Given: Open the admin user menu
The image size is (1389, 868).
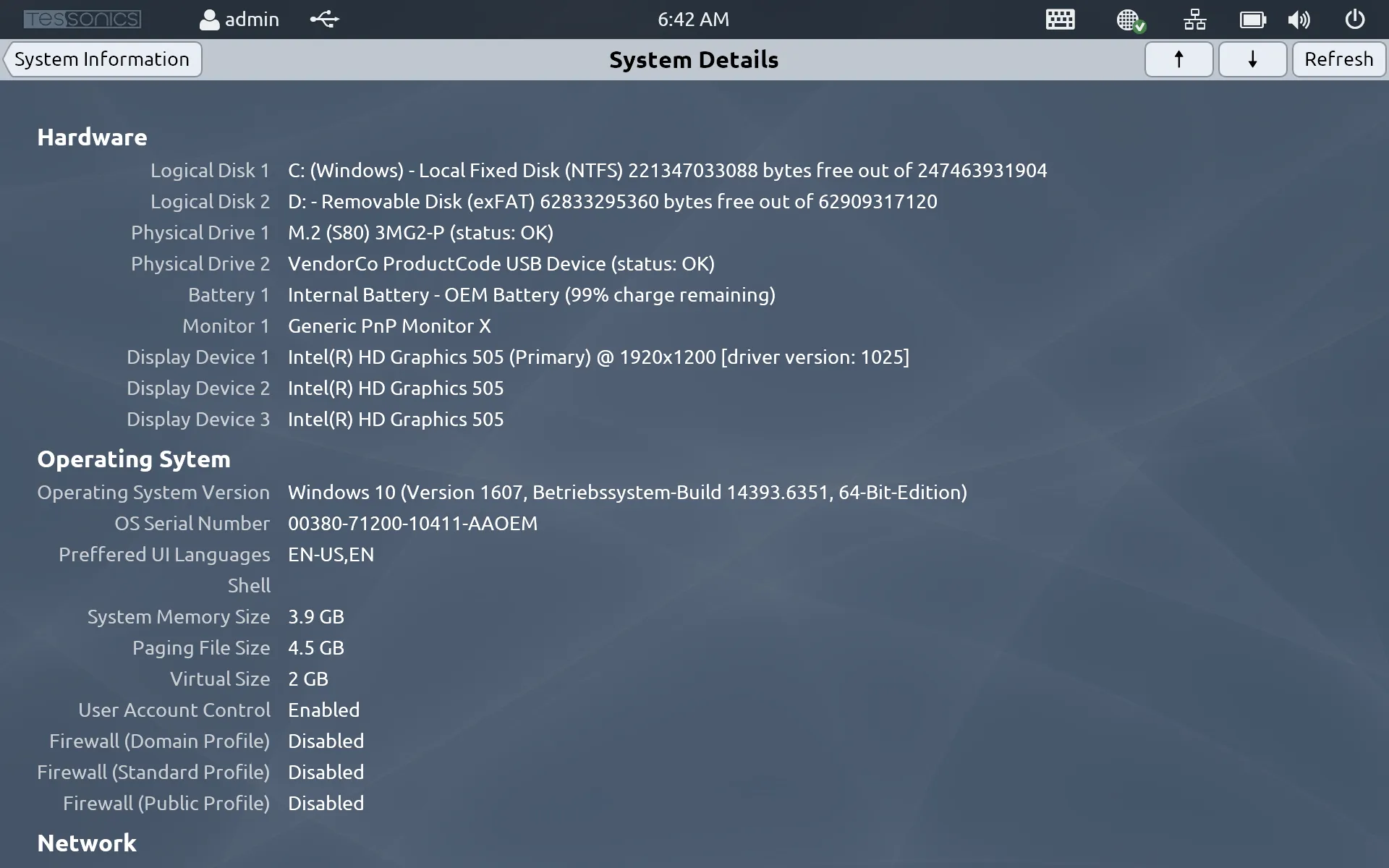Looking at the screenshot, I should pyautogui.click(x=239, y=20).
